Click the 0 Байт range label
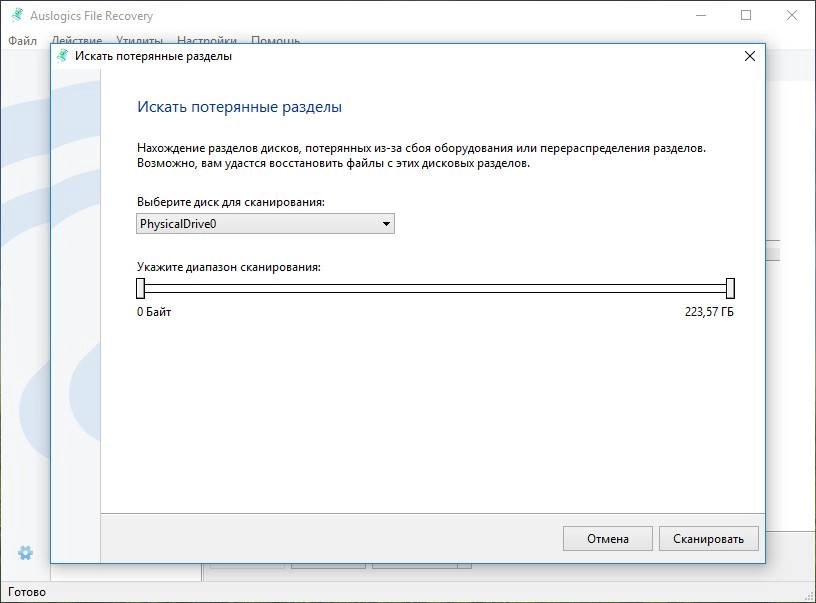816x603 pixels. tap(154, 312)
